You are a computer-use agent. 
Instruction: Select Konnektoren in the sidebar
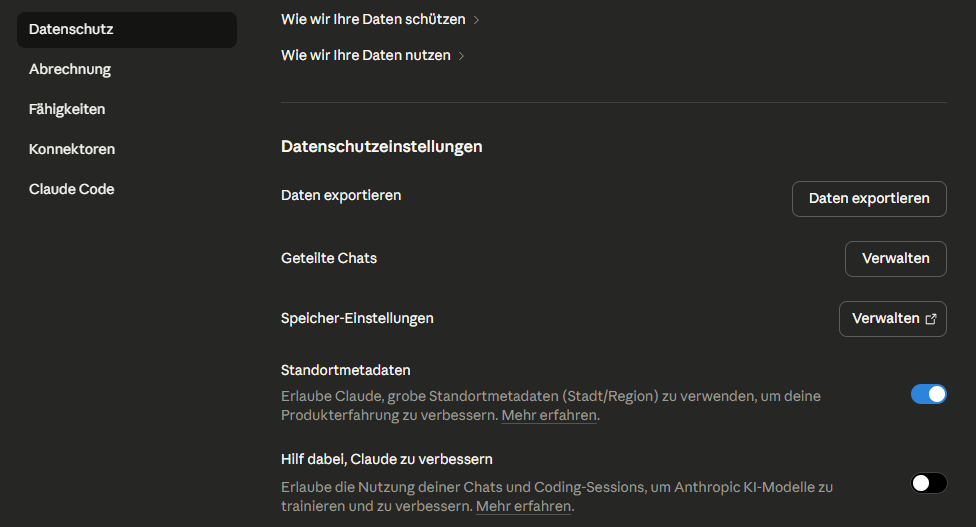point(72,149)
